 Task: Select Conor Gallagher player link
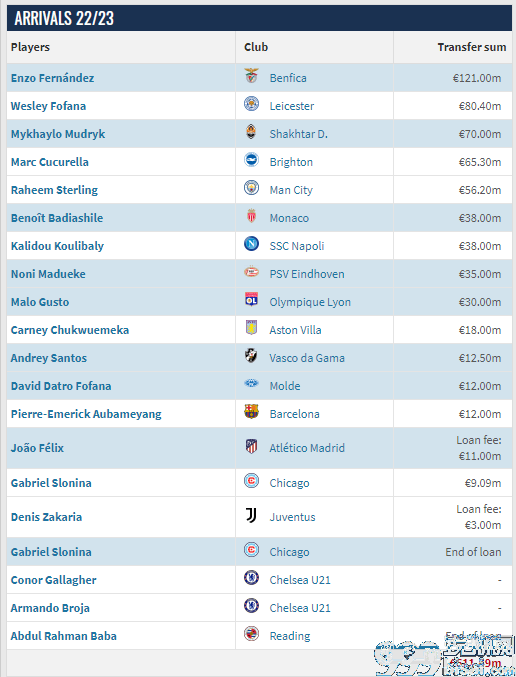pos(54,580)
